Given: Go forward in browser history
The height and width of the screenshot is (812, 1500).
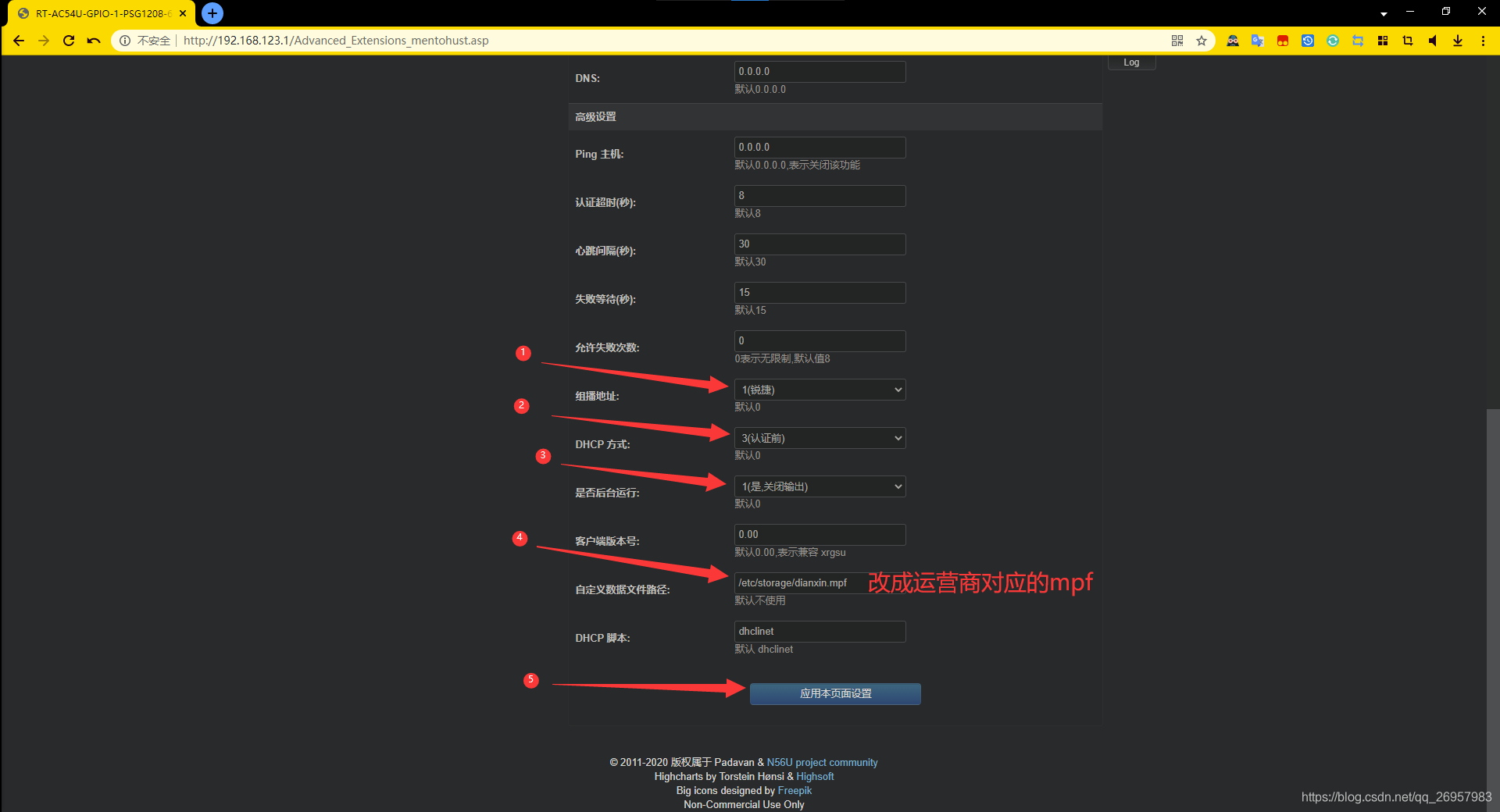Looking at the screenshot, I should (44, 41).
